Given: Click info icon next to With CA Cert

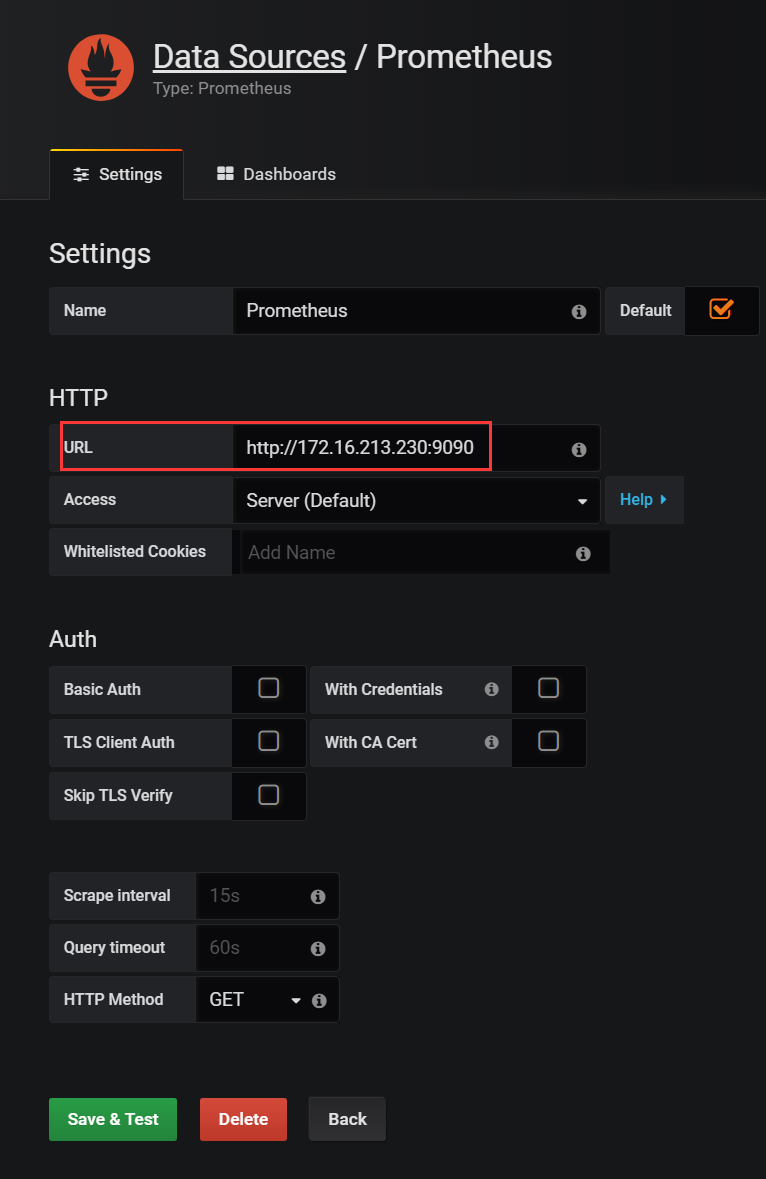Looking at the screenshot, I should point(491,742).
